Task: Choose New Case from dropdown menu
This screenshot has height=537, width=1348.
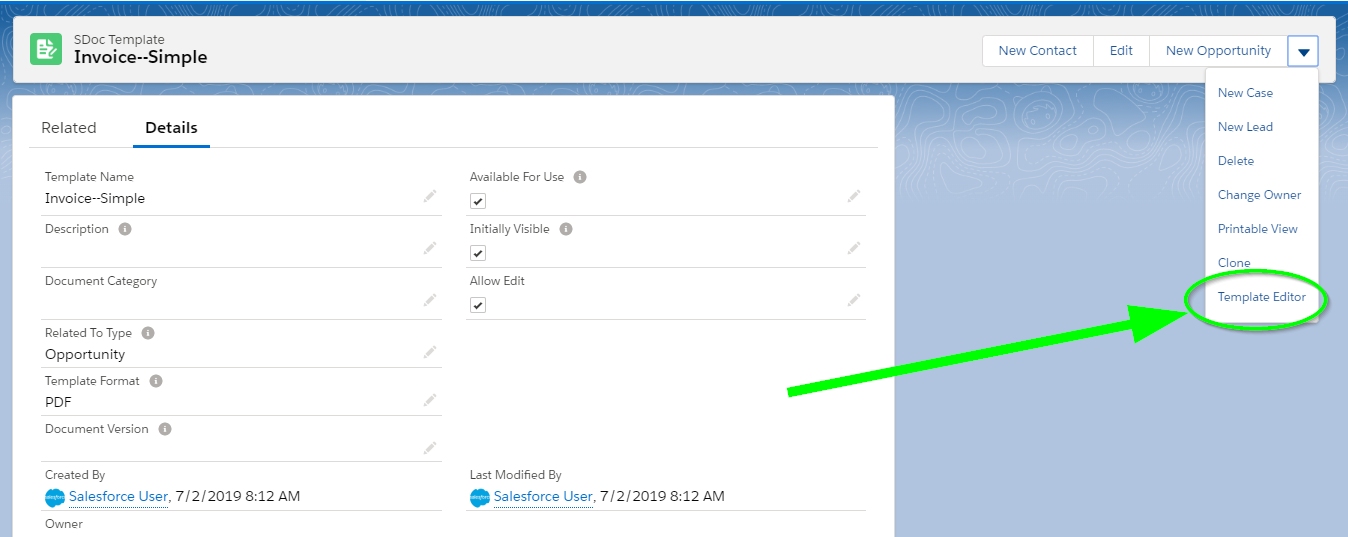Action: [1245, 93]
